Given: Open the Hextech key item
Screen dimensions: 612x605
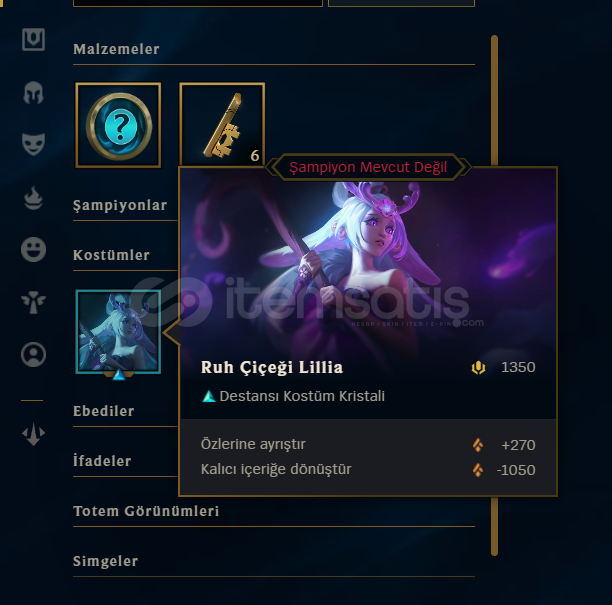Looking at the screenshot, I should tap(222, 125).
